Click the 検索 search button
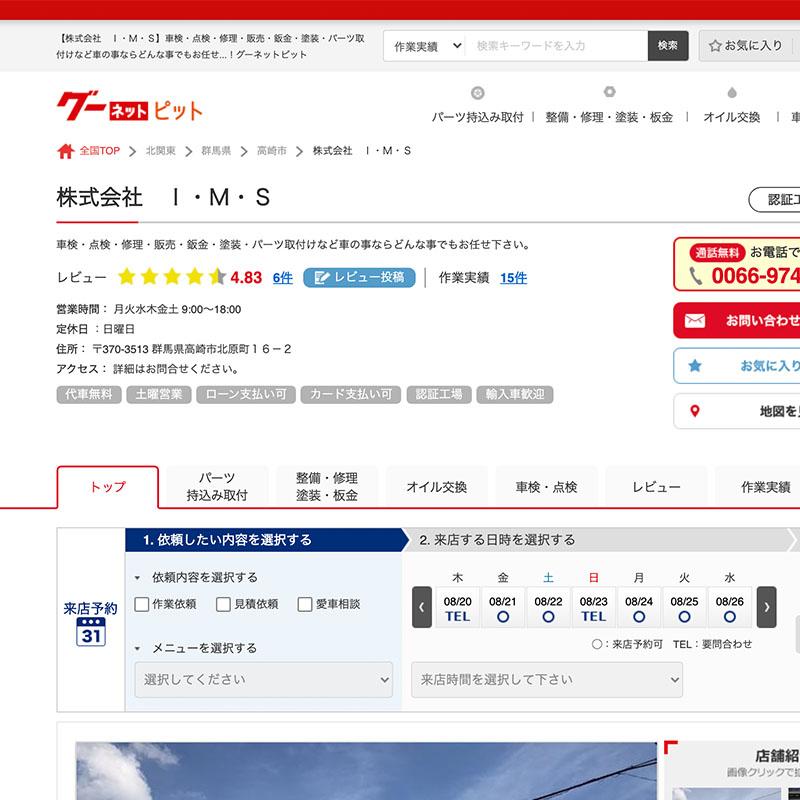This screenshot has height=800, width=800. tap(668, 46)
